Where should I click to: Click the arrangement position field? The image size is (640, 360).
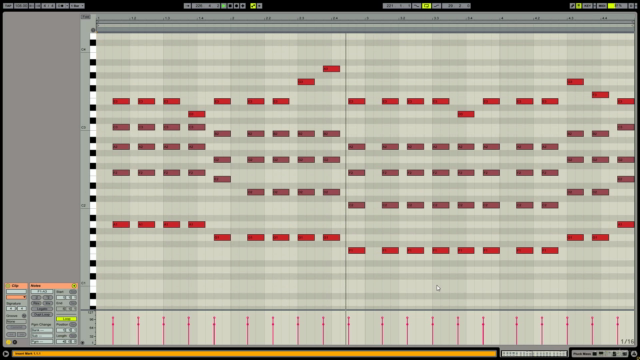[x=206, y=6]
